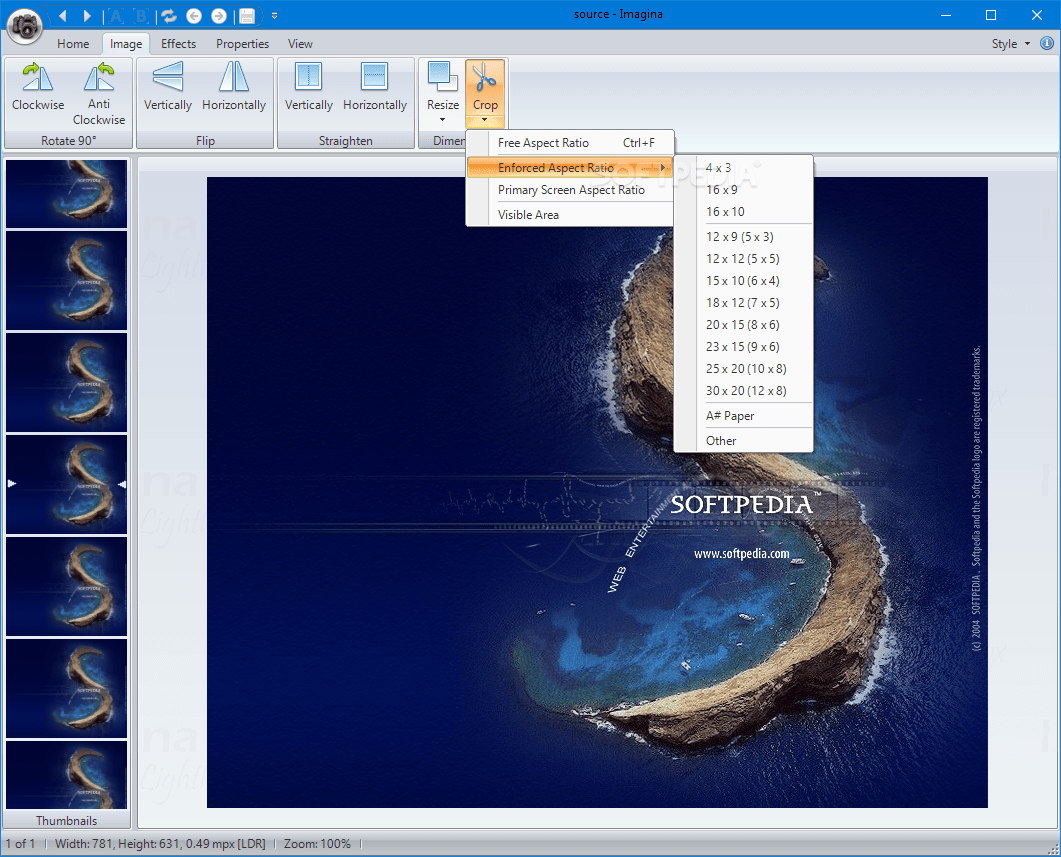Select the topmost thumbnail in the strip
Viewport: 1061px width, 857px height.
(66, 193)
